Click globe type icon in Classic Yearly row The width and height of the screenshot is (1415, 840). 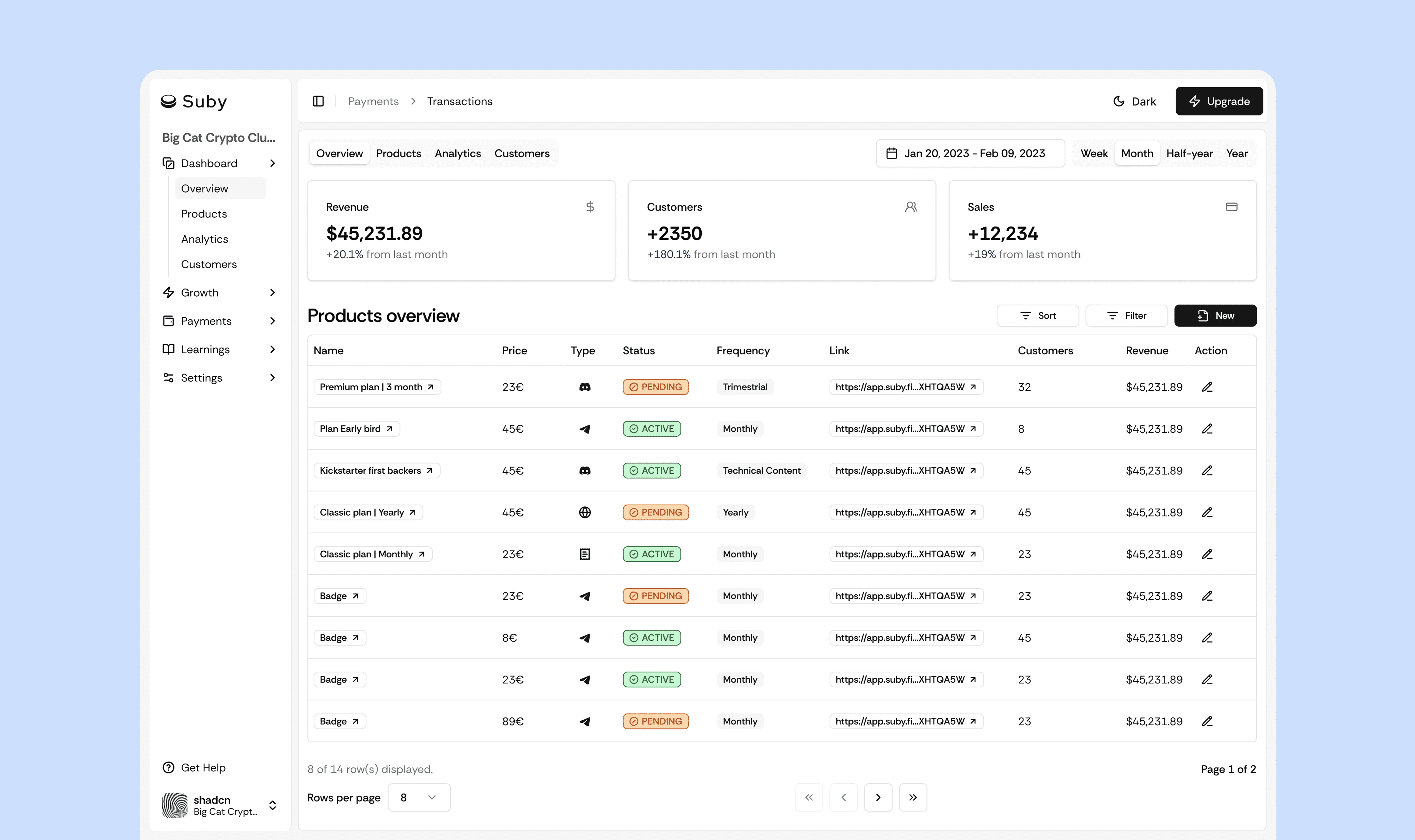click(585, 512)
